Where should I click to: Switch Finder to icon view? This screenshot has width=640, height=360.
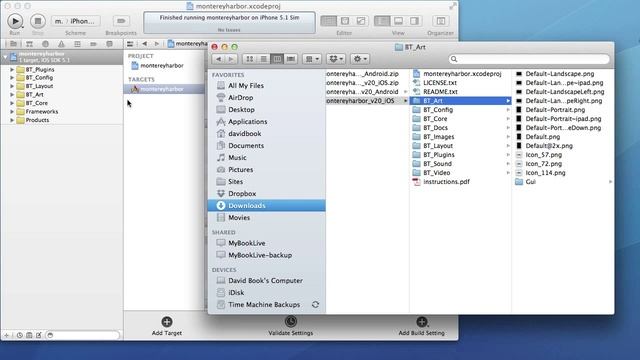tap(249, 59)
